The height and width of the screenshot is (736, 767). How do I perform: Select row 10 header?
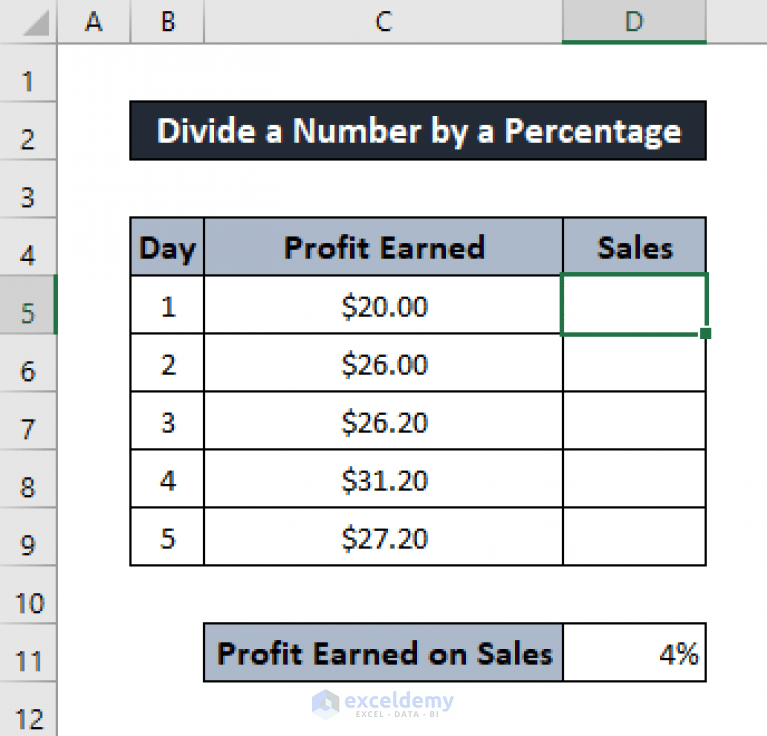[28, 595]
